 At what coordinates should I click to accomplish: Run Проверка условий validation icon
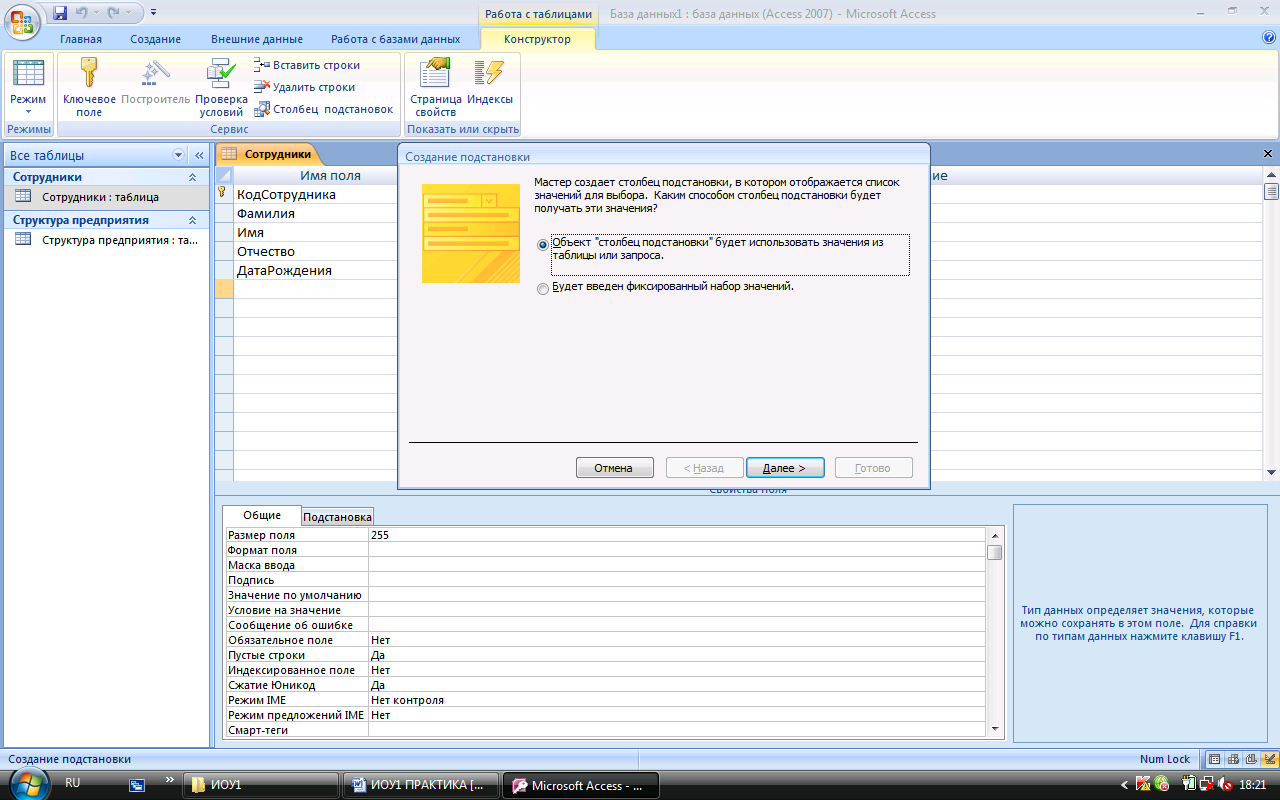(221, 88)
